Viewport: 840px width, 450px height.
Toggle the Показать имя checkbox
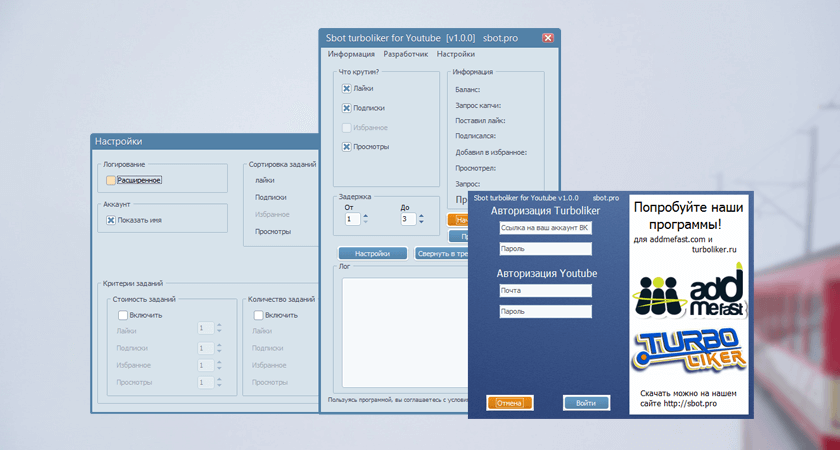coord(111,220)
